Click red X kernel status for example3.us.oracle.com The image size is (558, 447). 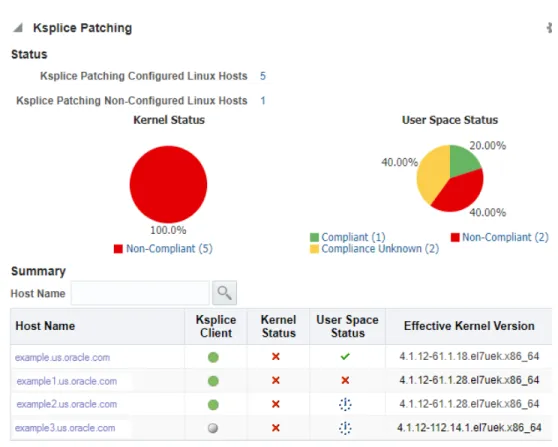275,428
